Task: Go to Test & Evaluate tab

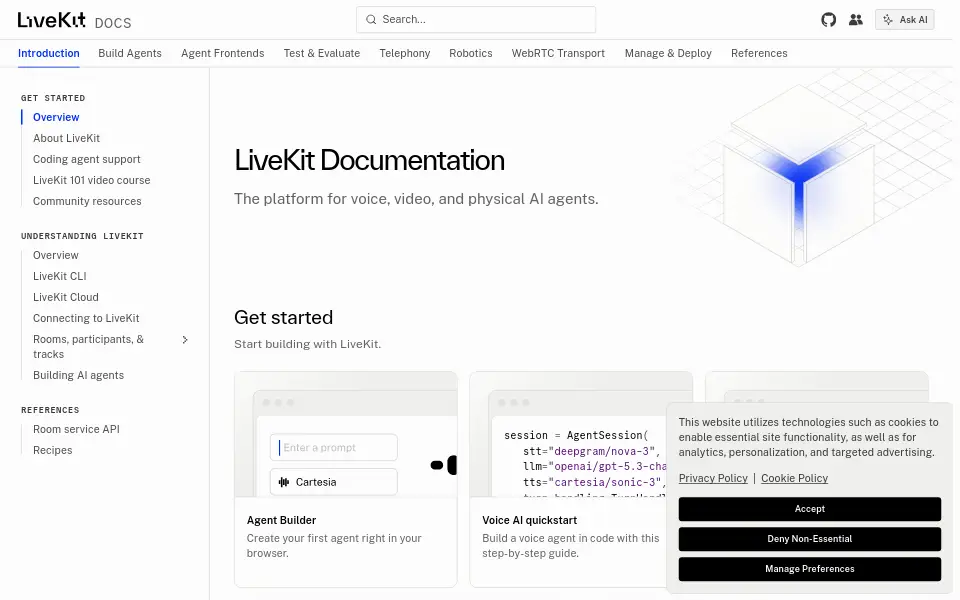Action: click(x=321, y=53)
